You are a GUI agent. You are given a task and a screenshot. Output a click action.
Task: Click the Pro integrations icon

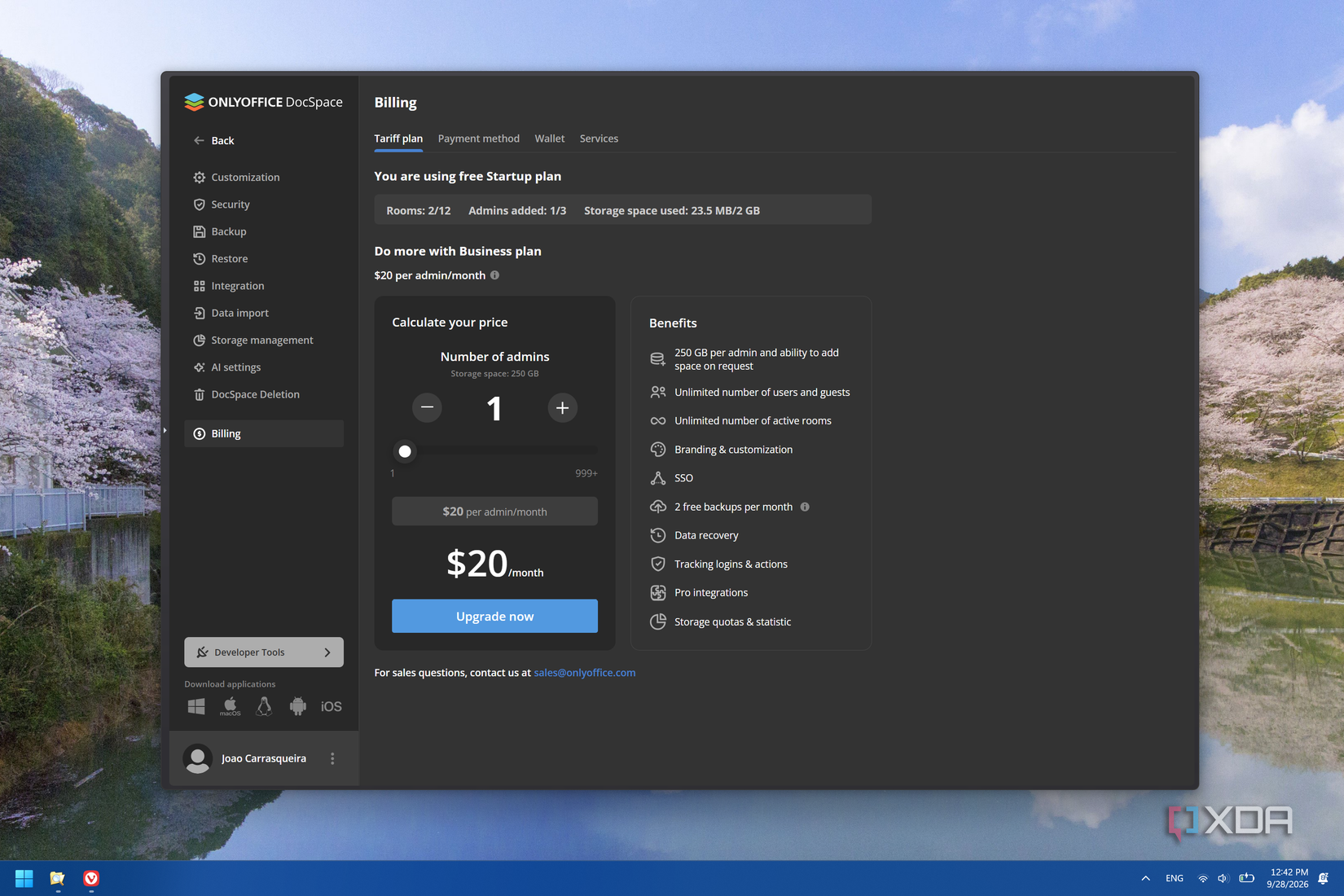(x=658, y=593)
